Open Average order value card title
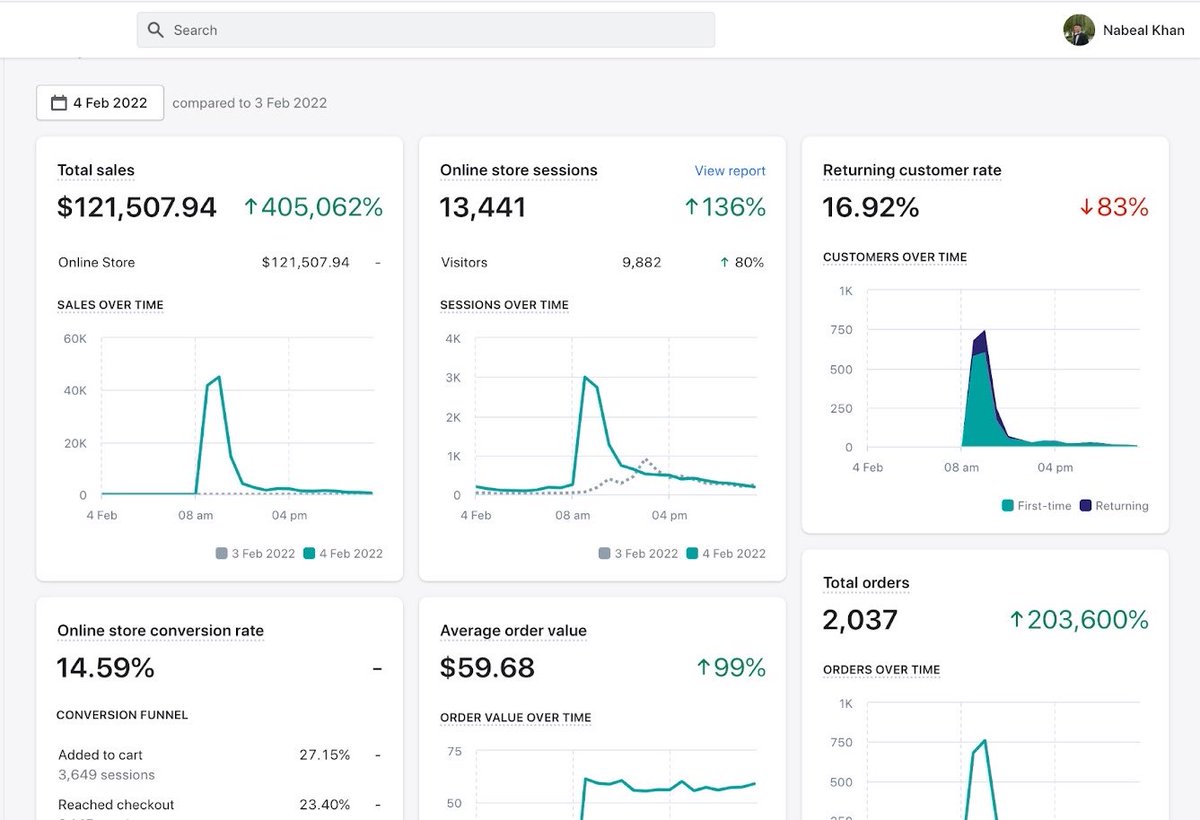The height and width of the screenshot is (820, 1200). [513, 630]
